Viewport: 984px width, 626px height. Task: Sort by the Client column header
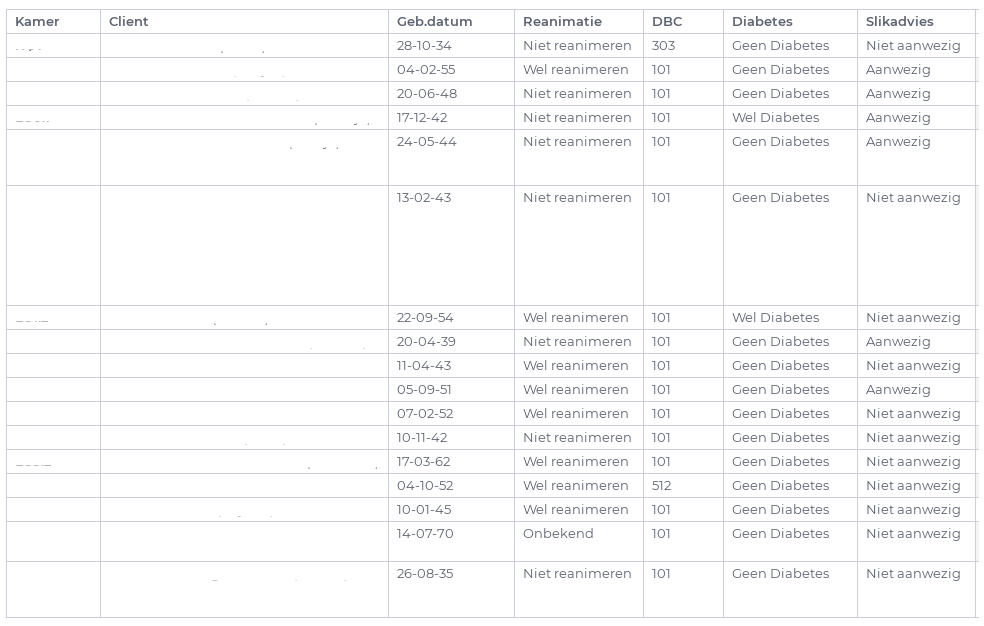[x=128, y=22]
